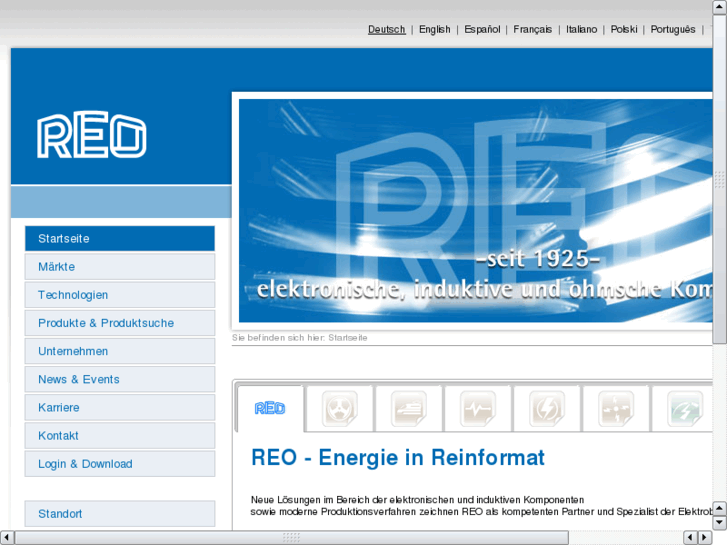Click breadcrumb text 'Sie befinden sich hier: Startseite'

[300, 338]
